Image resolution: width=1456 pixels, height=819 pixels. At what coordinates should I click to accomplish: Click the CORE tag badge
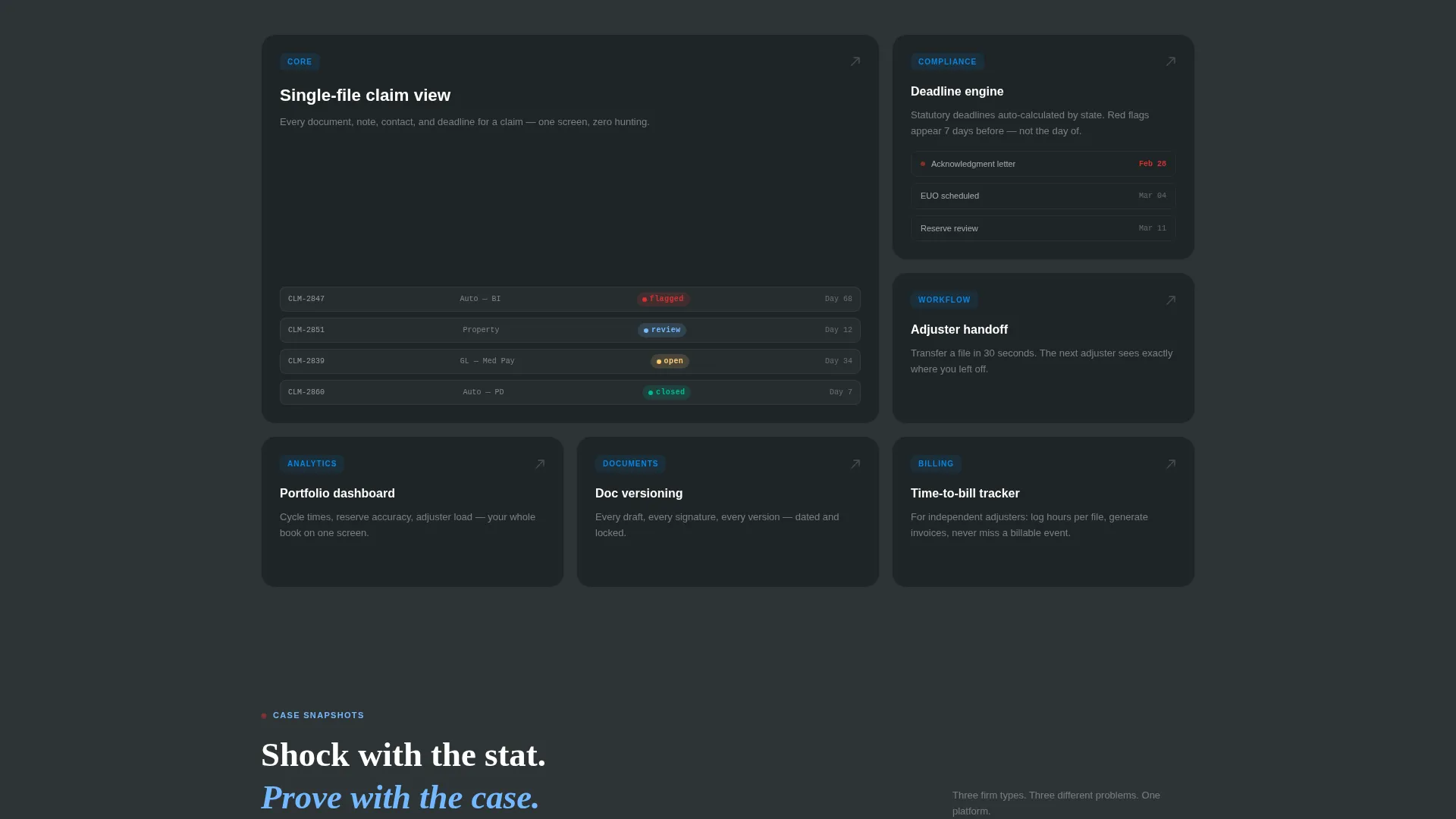pyautogui.click(x=300, y=62)
